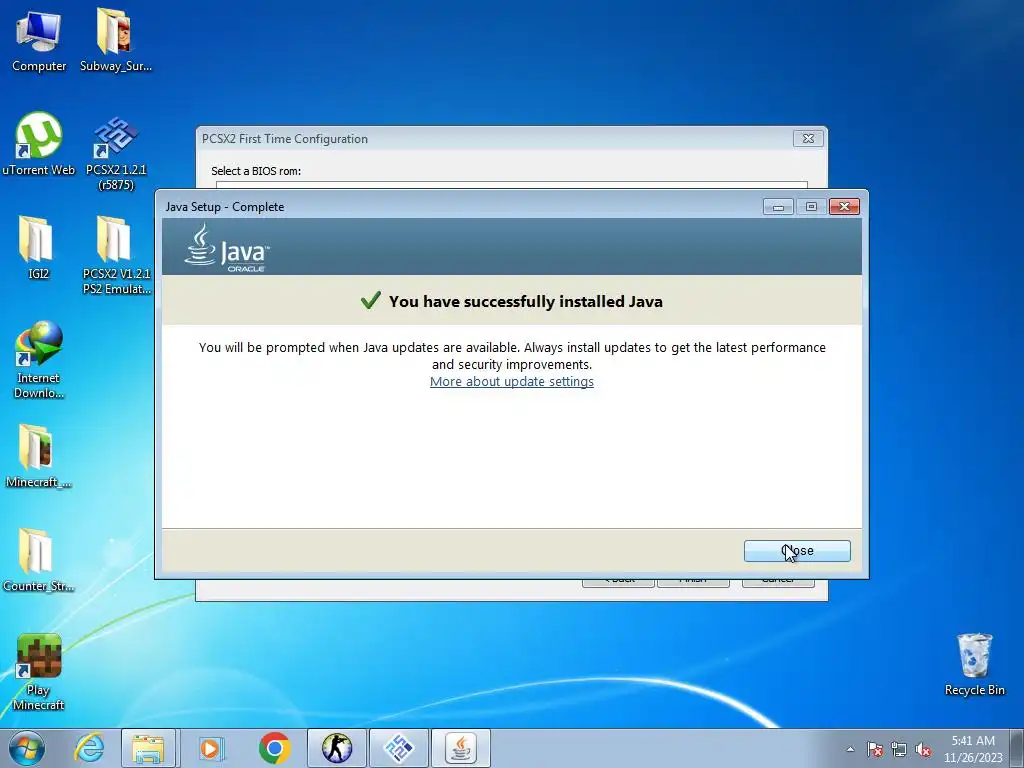Select the Internet Download Manager shortcut

pyautogui.click(x=39, y=359)
